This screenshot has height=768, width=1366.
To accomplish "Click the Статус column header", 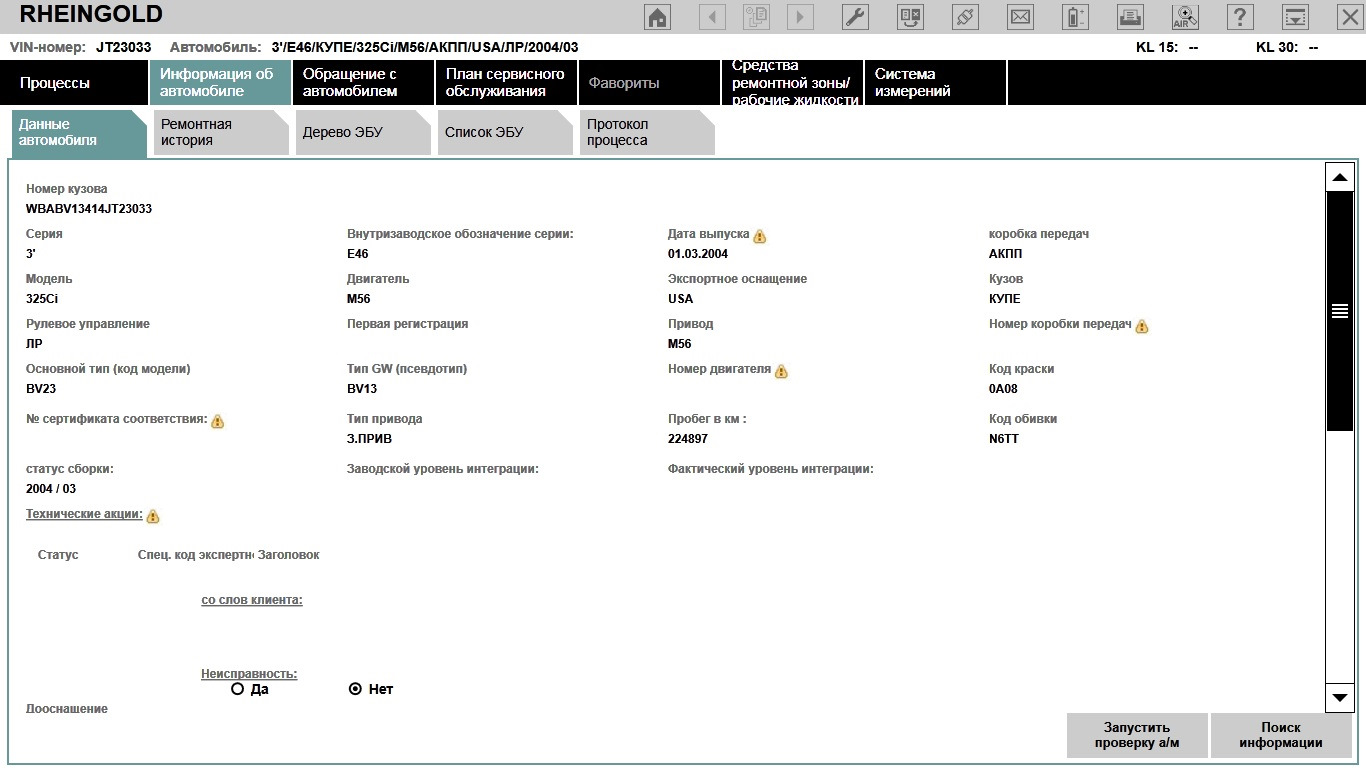I will point(58,555).
